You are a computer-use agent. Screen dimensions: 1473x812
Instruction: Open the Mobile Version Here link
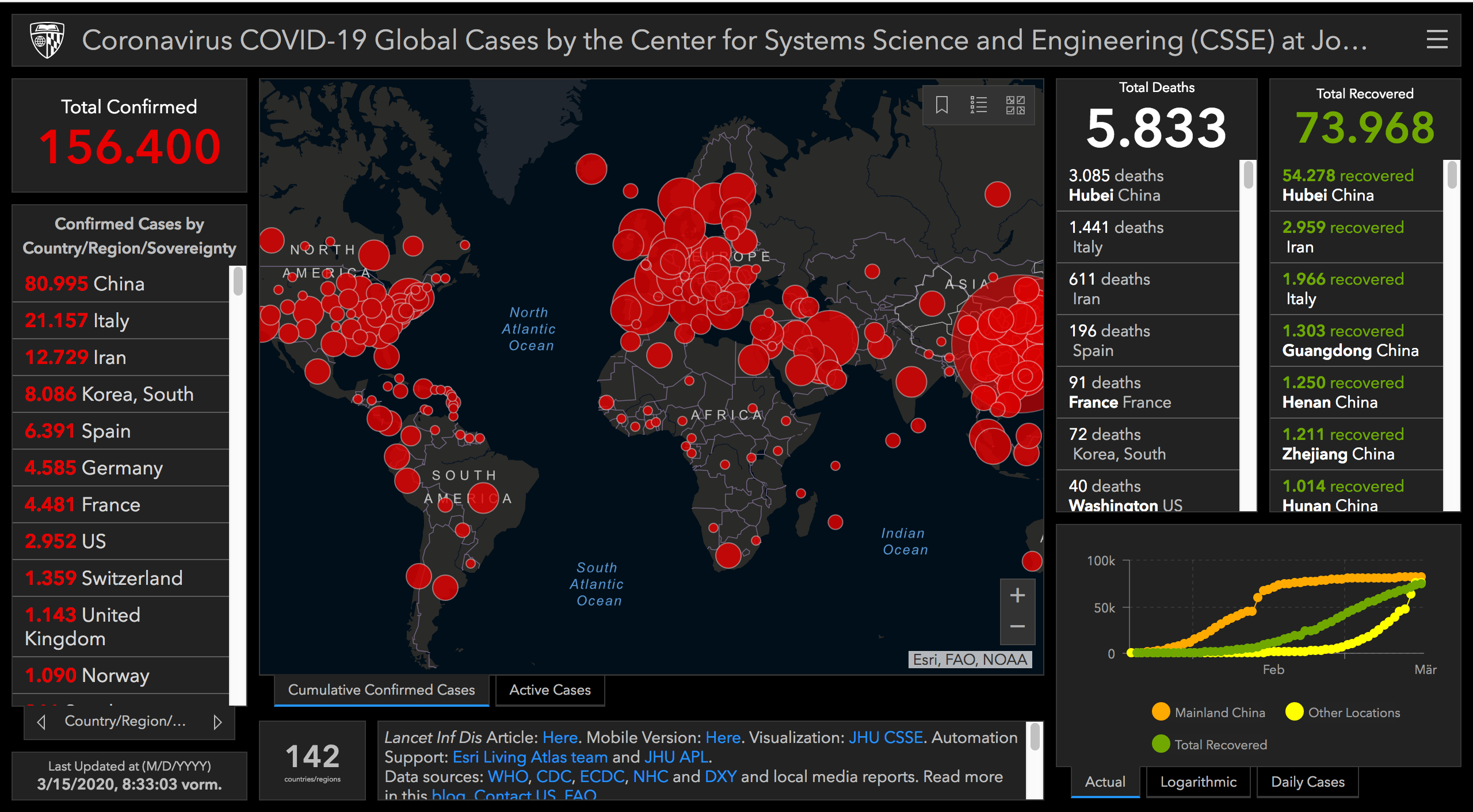(723, 737)
